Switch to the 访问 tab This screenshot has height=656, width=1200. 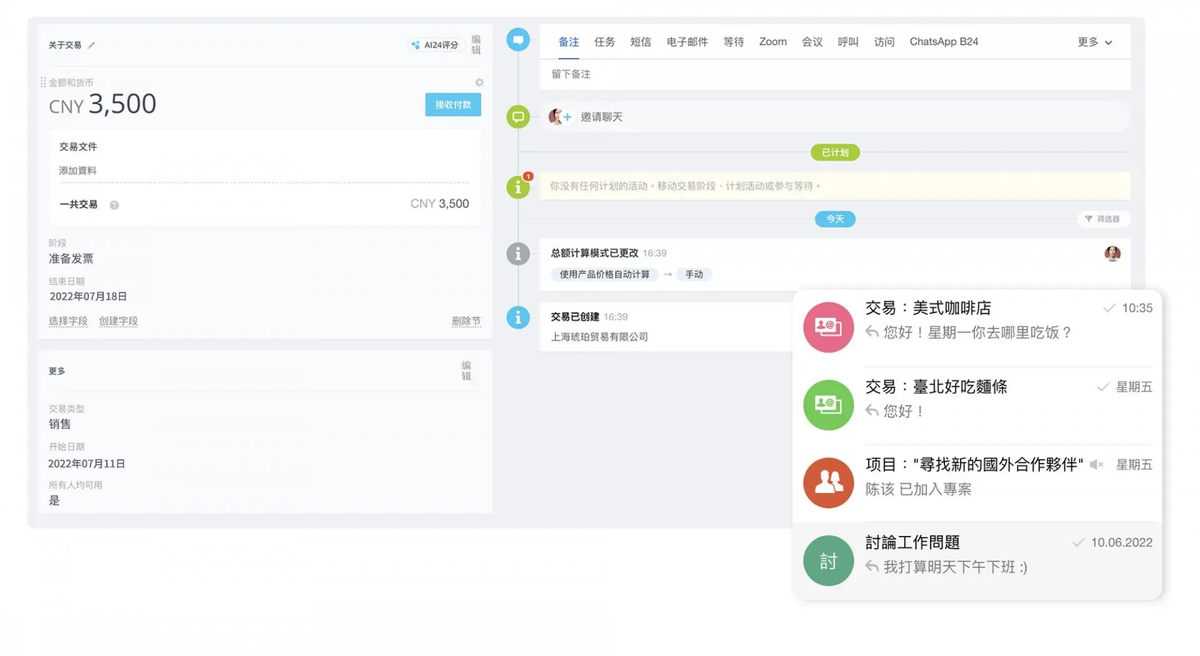pyautogui.click(x=884, y=42)
